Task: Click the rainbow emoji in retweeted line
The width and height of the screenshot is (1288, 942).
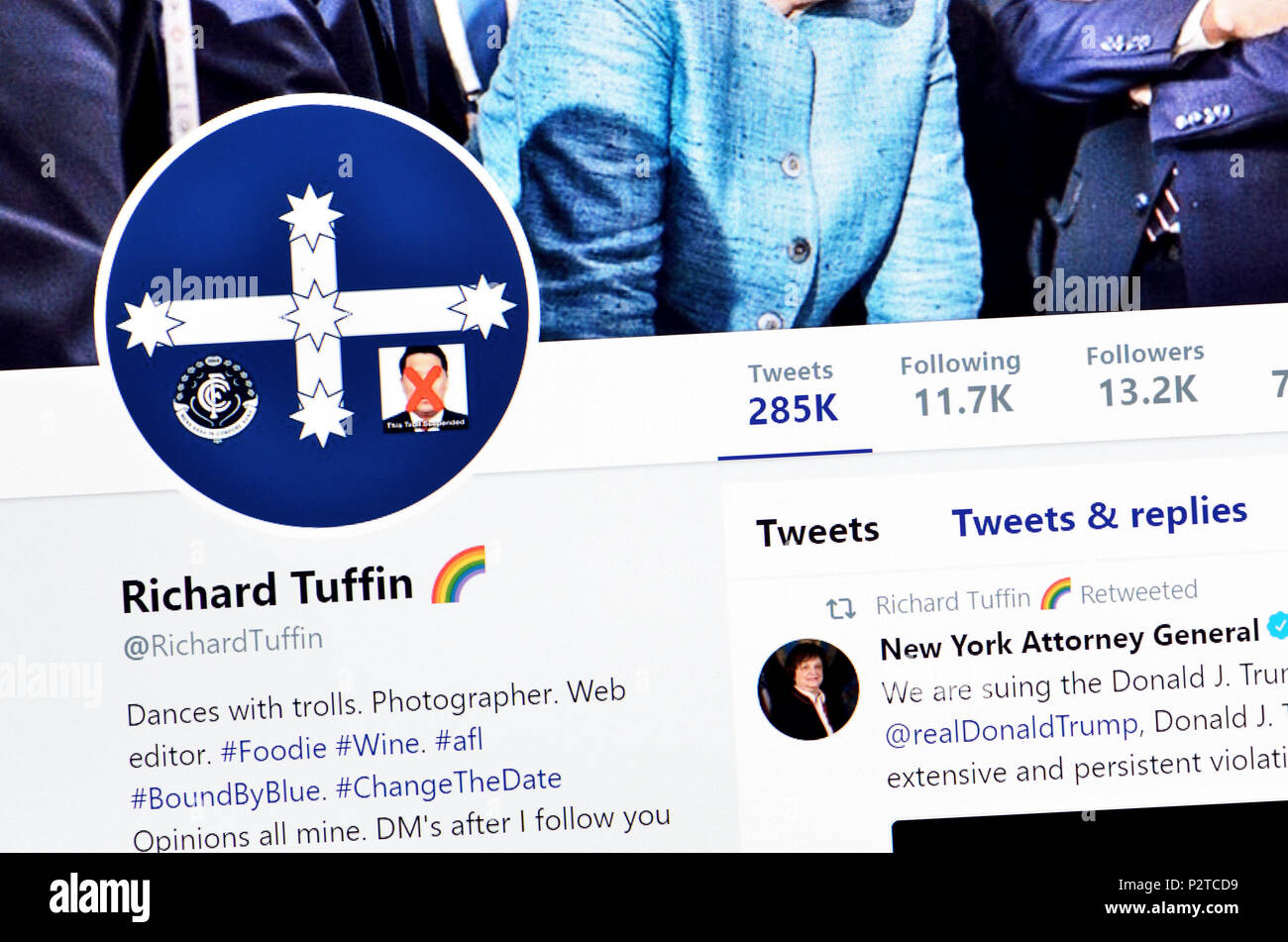Action: pyautogui.click(x=1055, y=593)
